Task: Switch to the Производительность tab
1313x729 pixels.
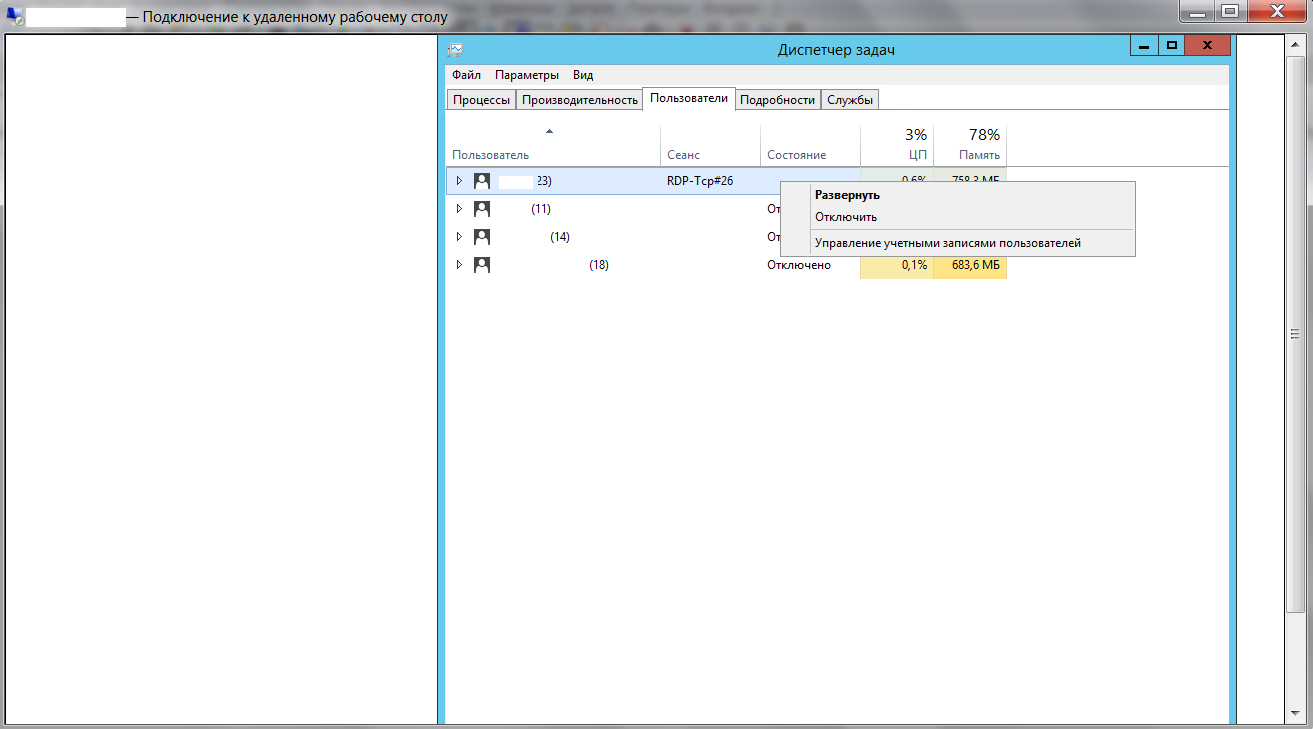Action: coord(579,100)
